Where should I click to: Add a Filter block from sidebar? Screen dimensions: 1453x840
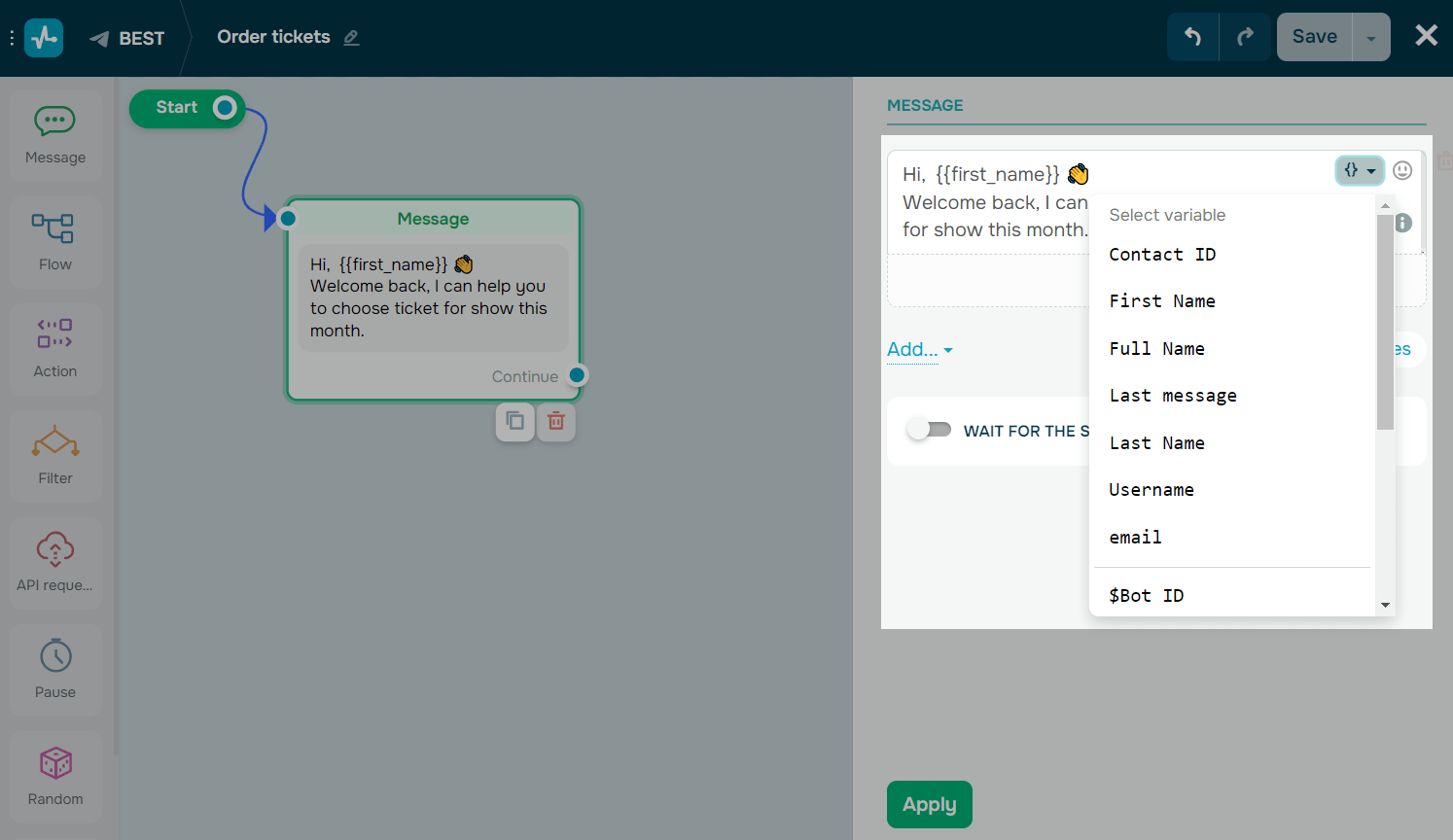tap(55, 457)
